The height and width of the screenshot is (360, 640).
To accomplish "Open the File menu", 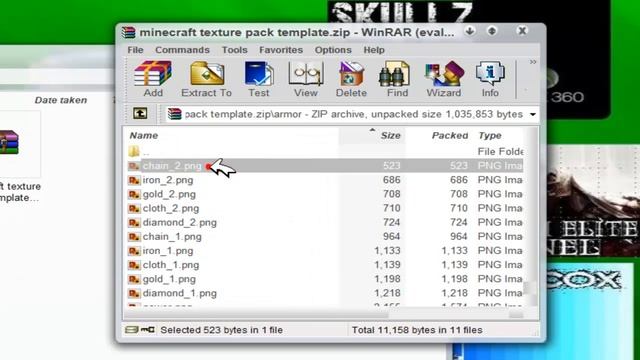I will click(x=135, y=50).
